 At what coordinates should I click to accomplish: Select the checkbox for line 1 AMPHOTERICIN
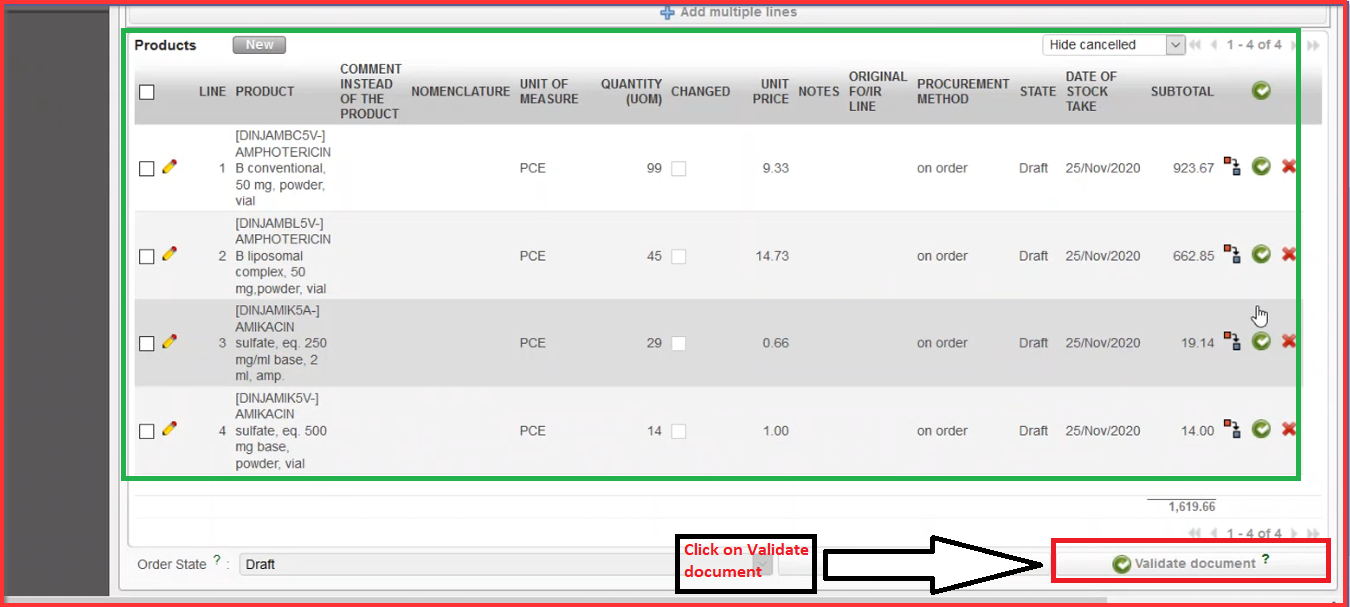[147, 169]
